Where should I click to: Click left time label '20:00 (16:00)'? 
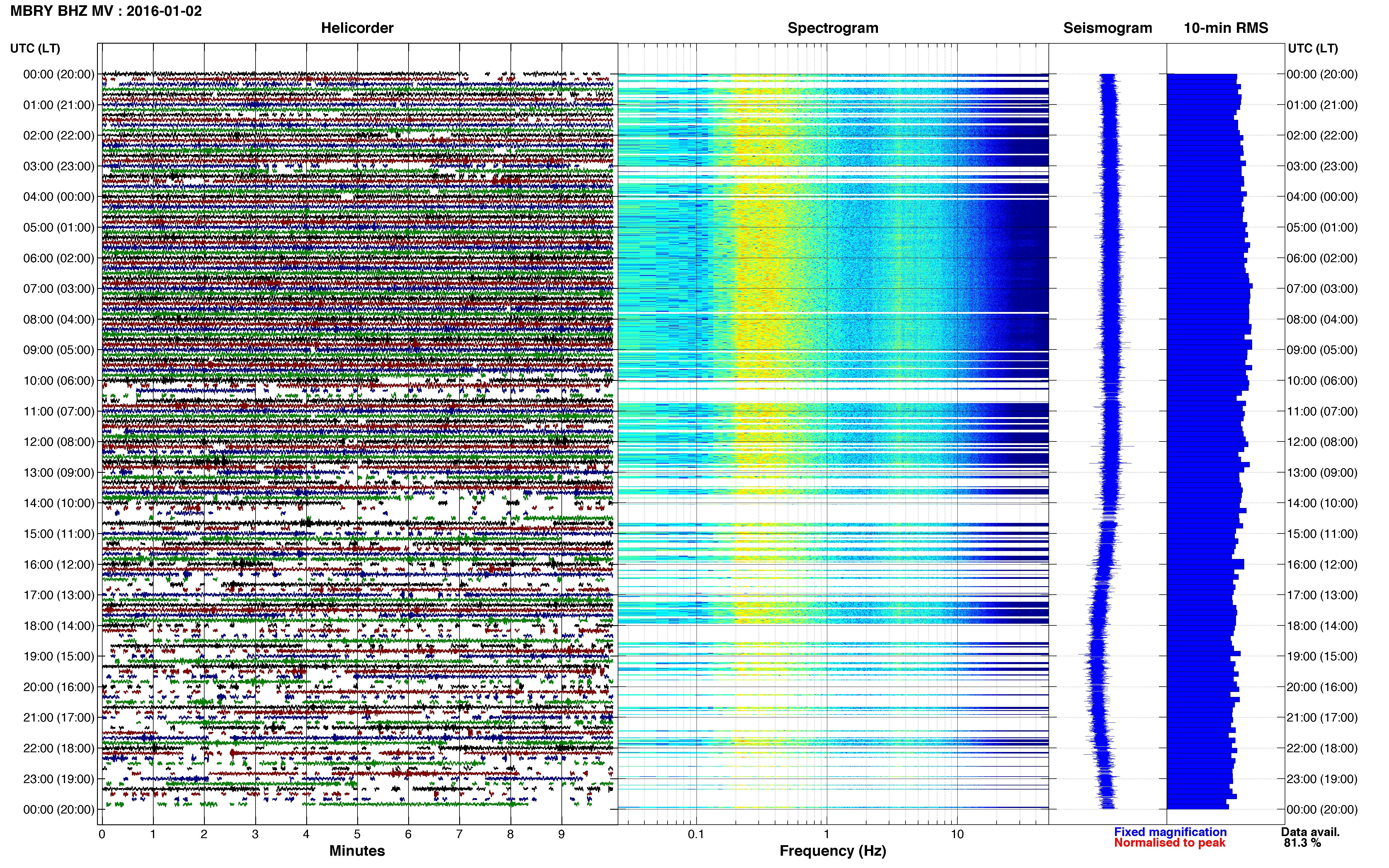[x=59, y=687]
